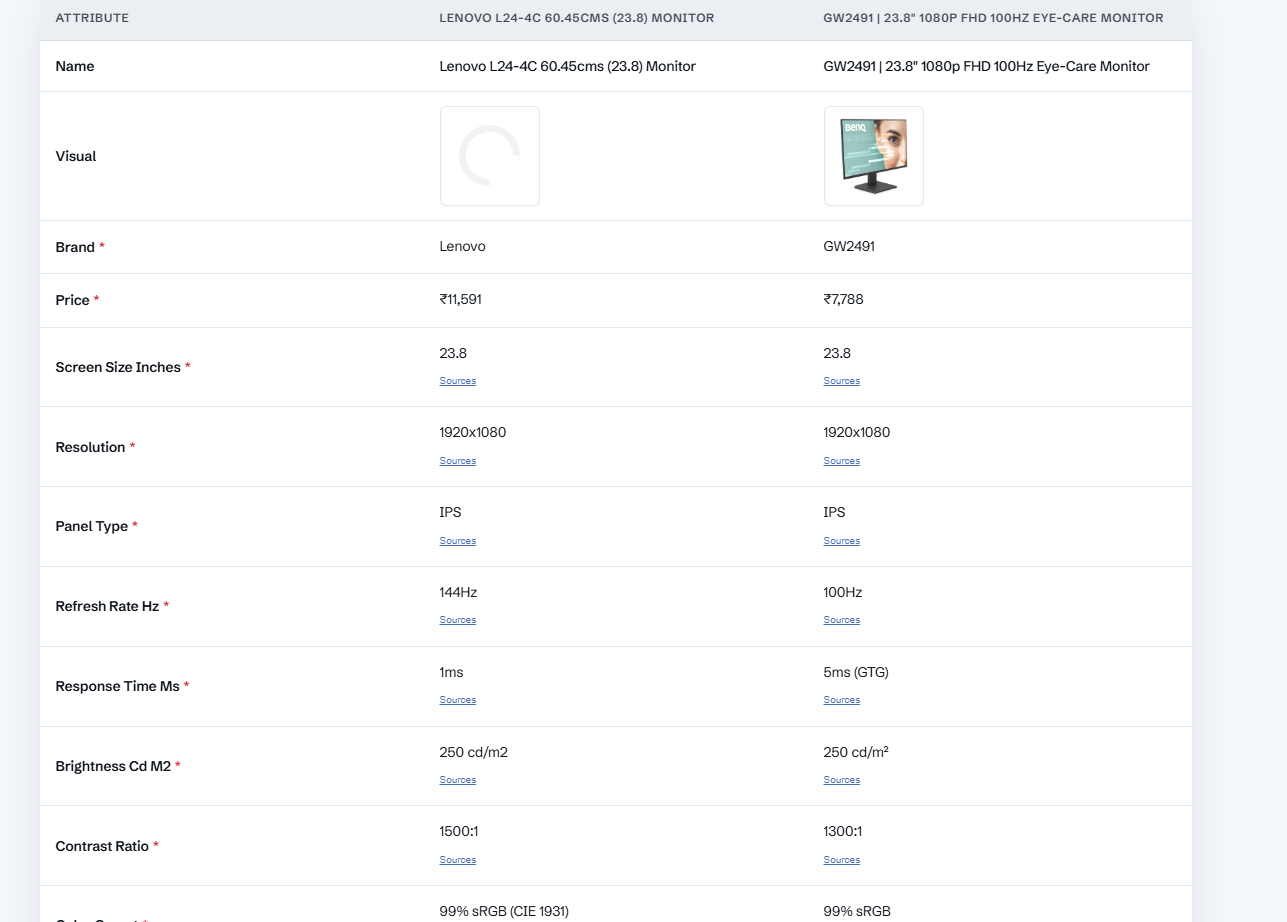Open Sources for GW2491 brightness value
Viewport: 1287px width, 922px height.
pyautogui.click(x=841, y=779)
